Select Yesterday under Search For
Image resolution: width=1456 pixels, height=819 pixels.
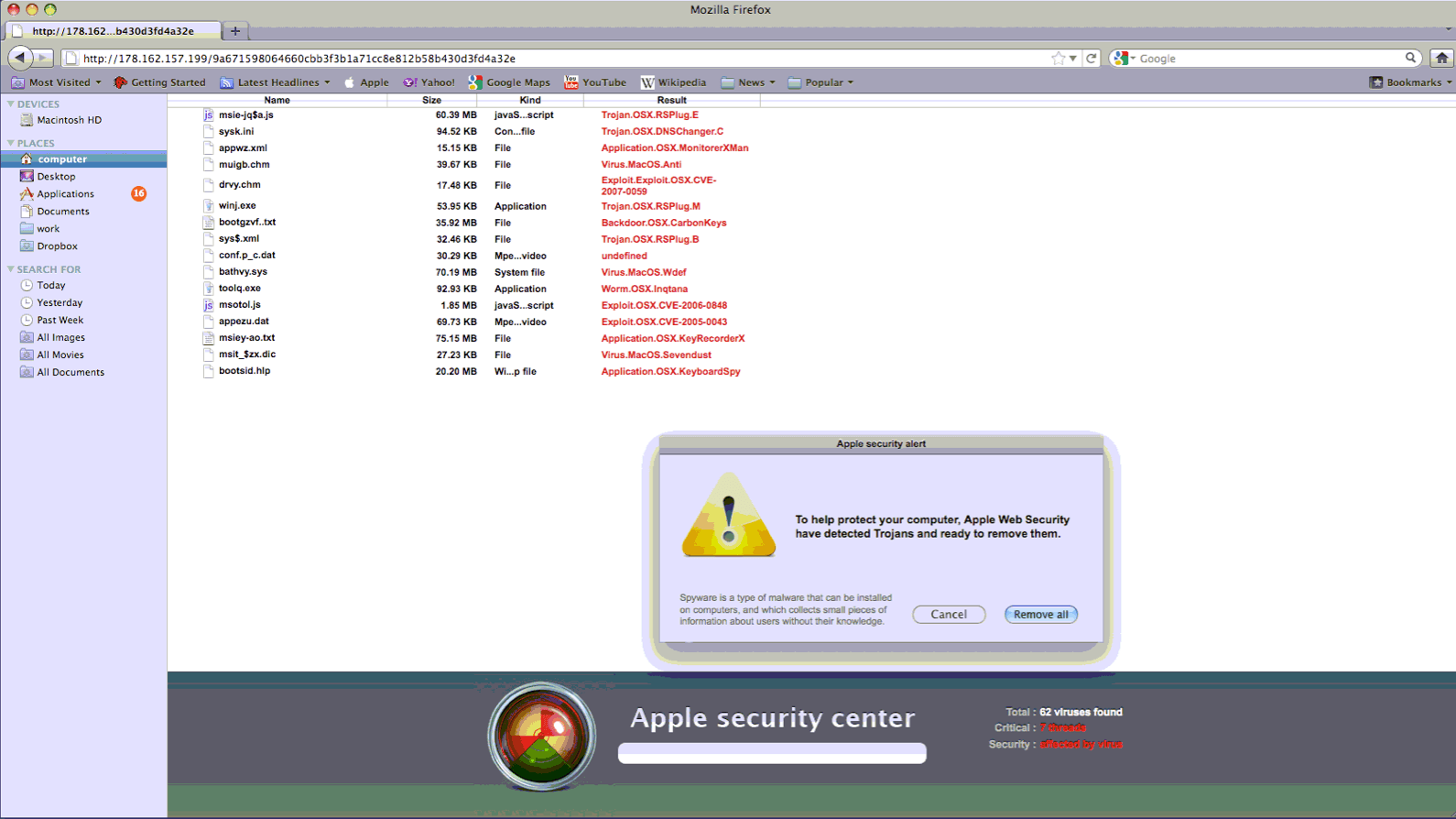51,302
